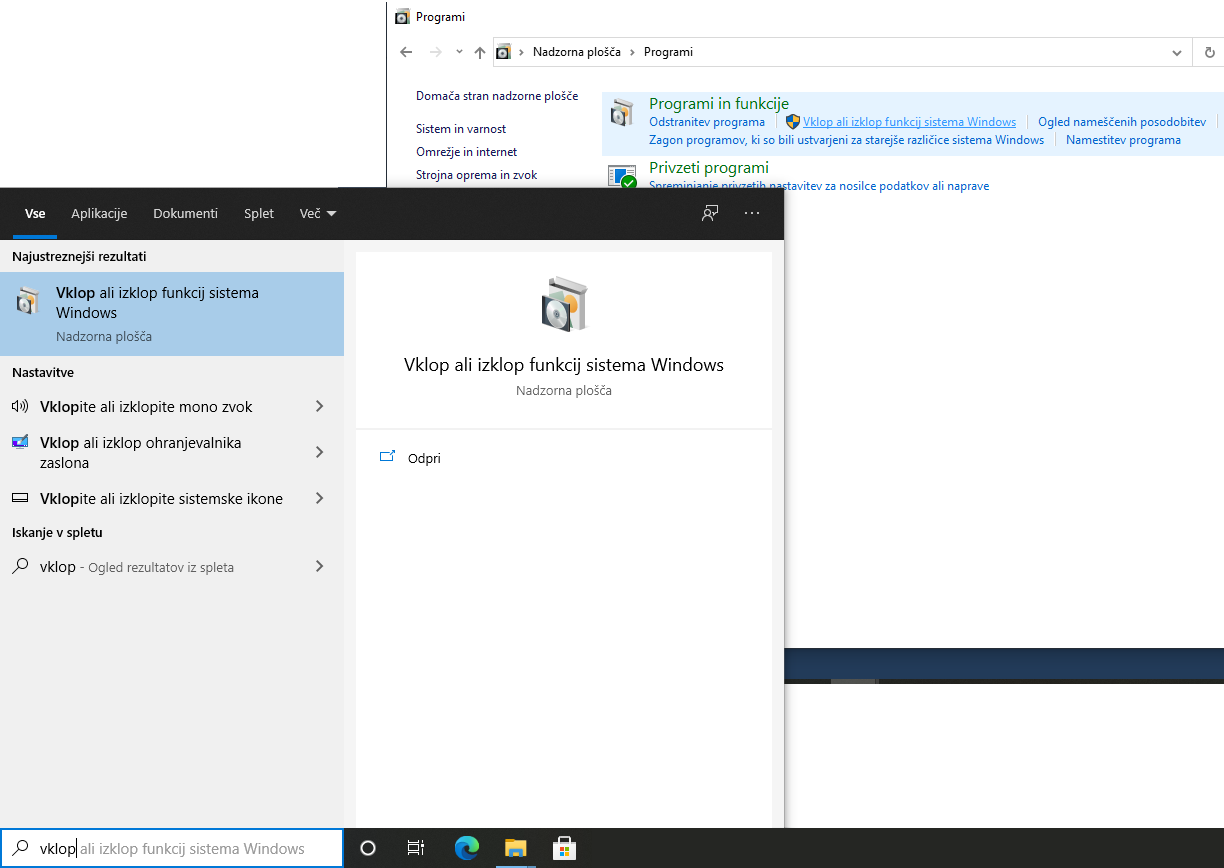Viewport: 1224px width, 868px height.
Task: Open the Cortana circle icon on taskbar
Action: [x=368, y=848]
